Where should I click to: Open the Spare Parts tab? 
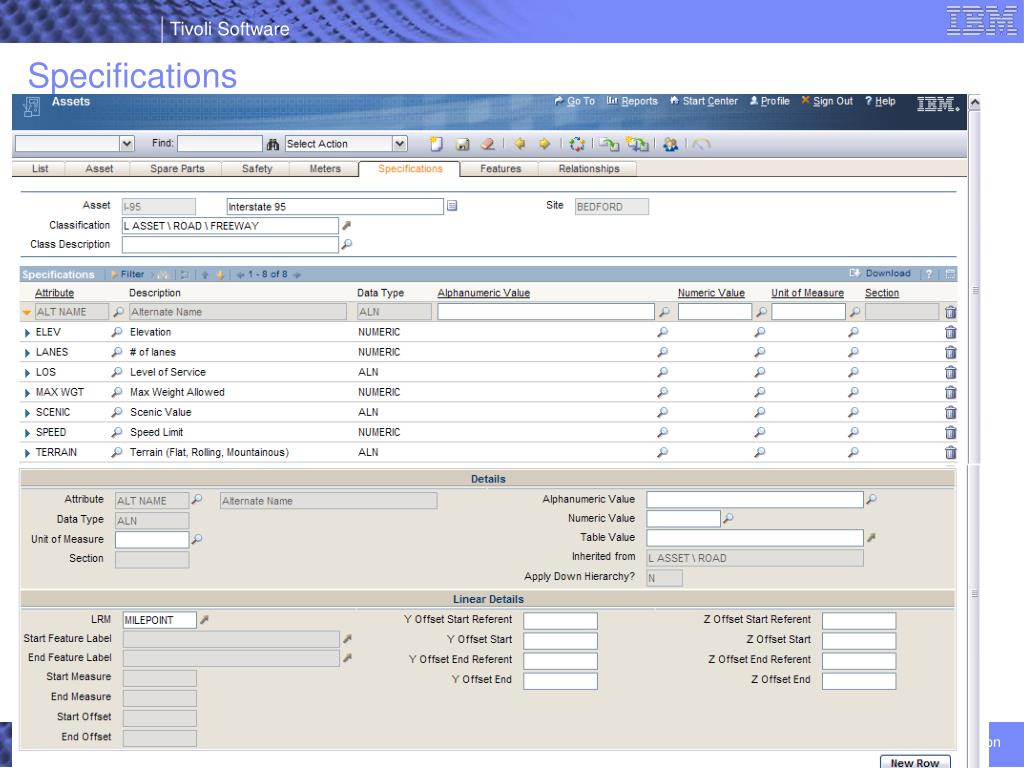pyautogui.click(x=177, y=168)
